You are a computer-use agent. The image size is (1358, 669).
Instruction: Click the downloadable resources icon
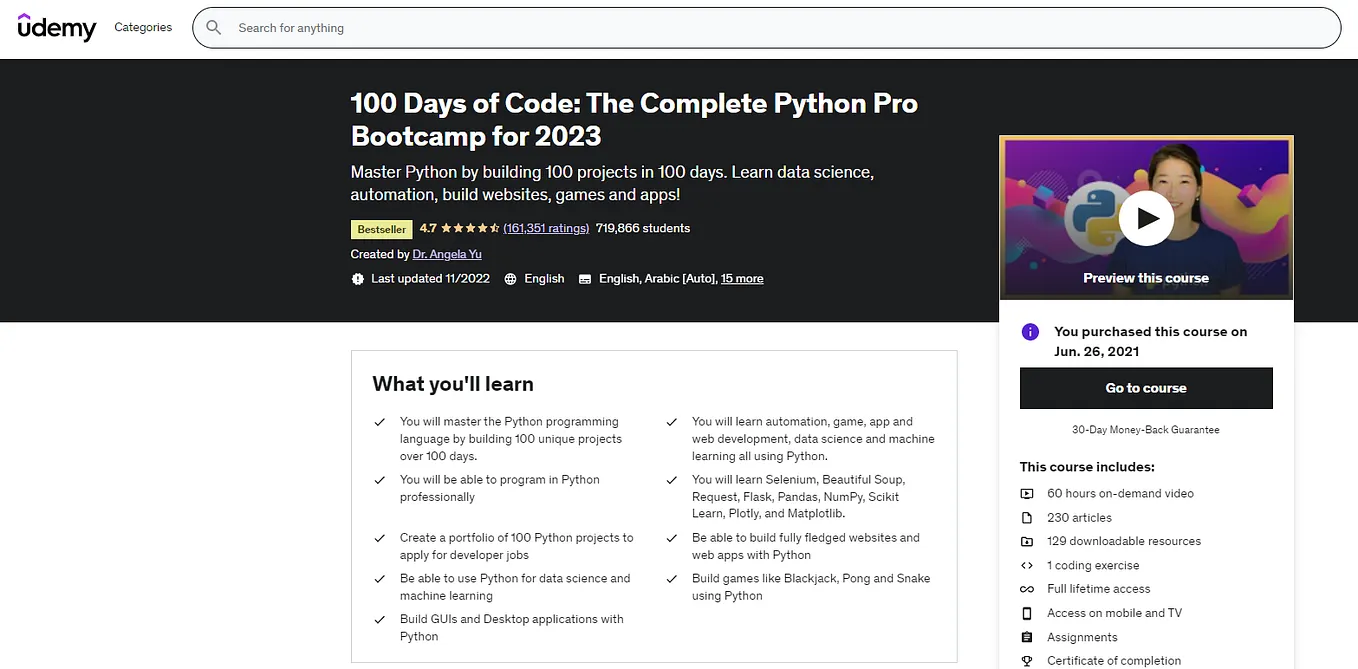pyautogui.click(x=1027, y=542)
